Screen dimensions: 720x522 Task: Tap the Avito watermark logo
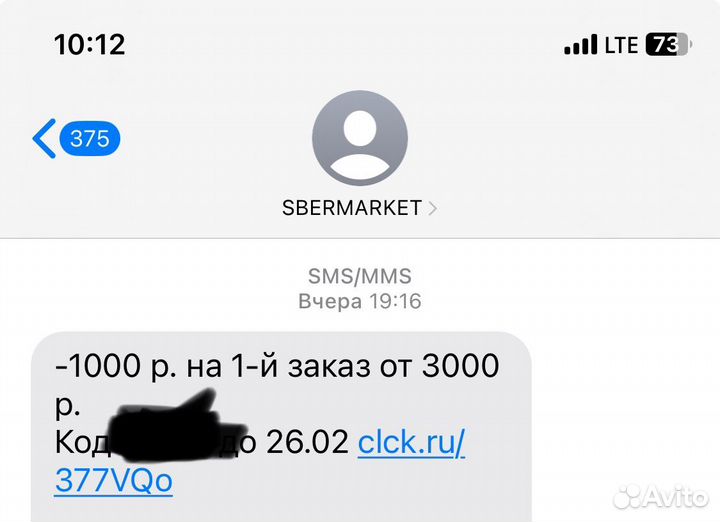[x=661, y=496]
